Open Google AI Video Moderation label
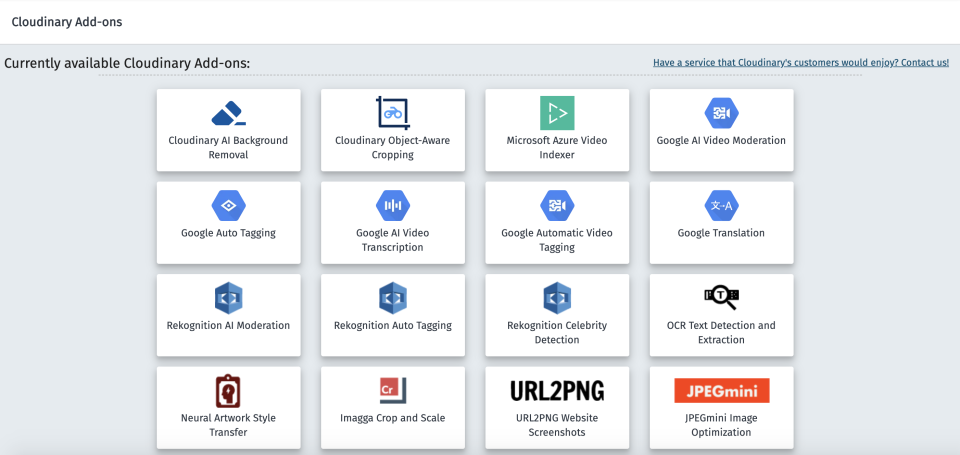 tap(721, 140)
